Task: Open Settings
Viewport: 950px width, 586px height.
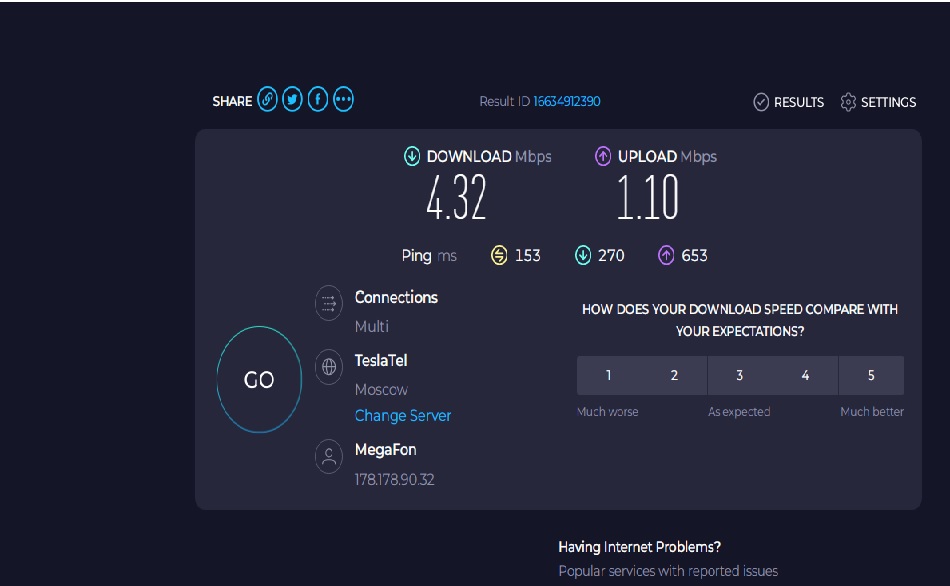Action: point(879,102)
